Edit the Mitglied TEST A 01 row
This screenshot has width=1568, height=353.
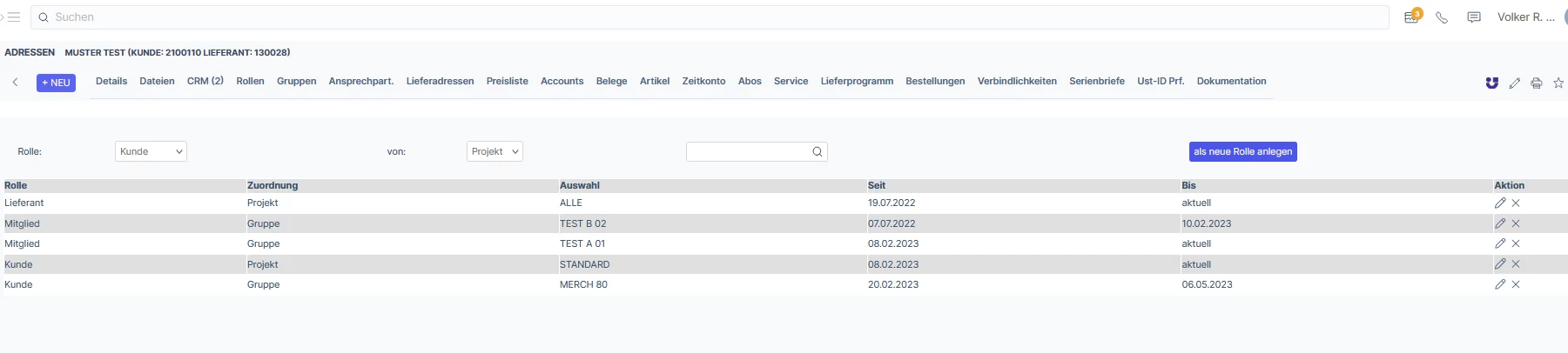coord(1500,243)
